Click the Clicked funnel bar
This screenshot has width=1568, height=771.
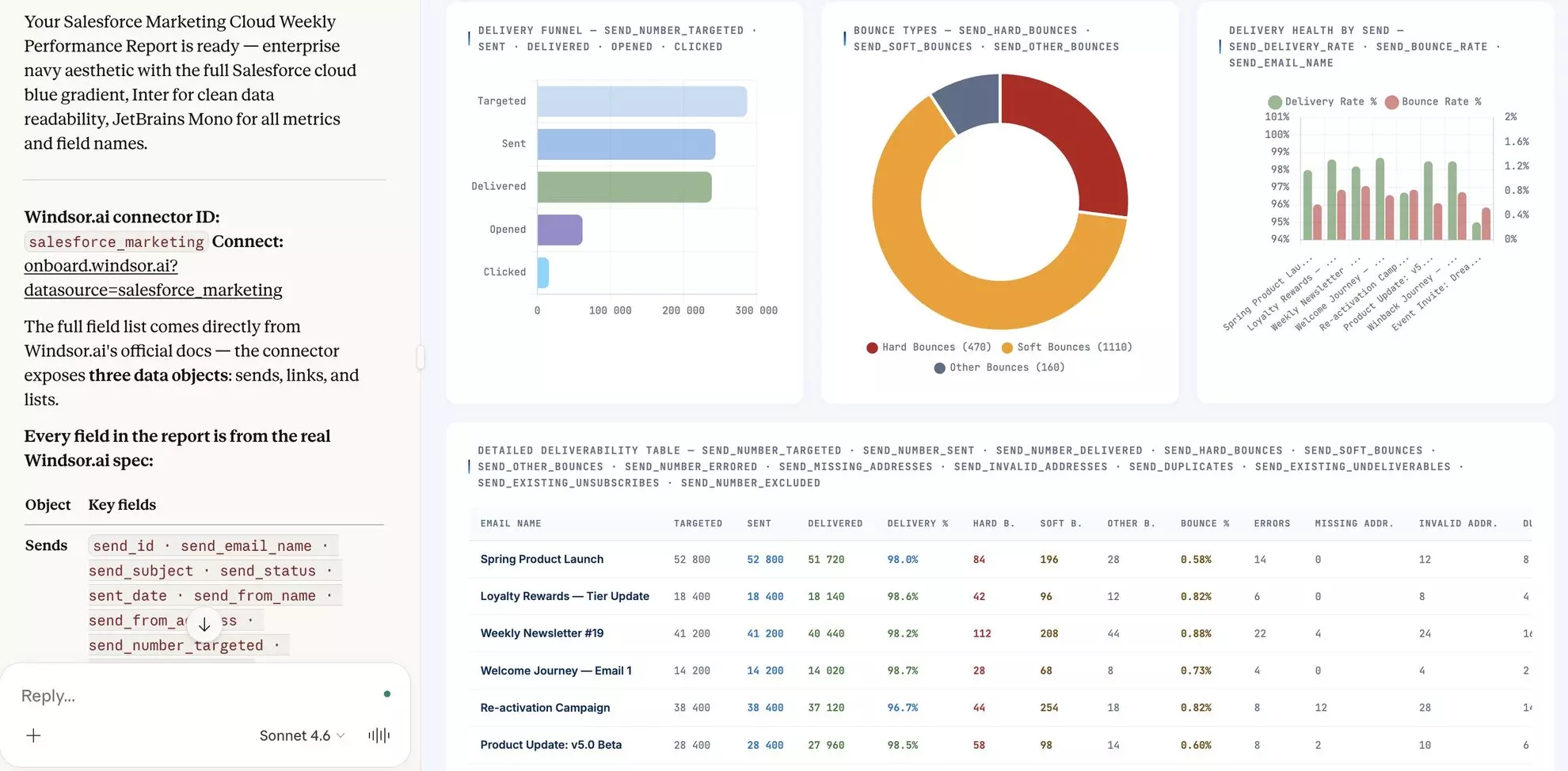pos(543,272)
